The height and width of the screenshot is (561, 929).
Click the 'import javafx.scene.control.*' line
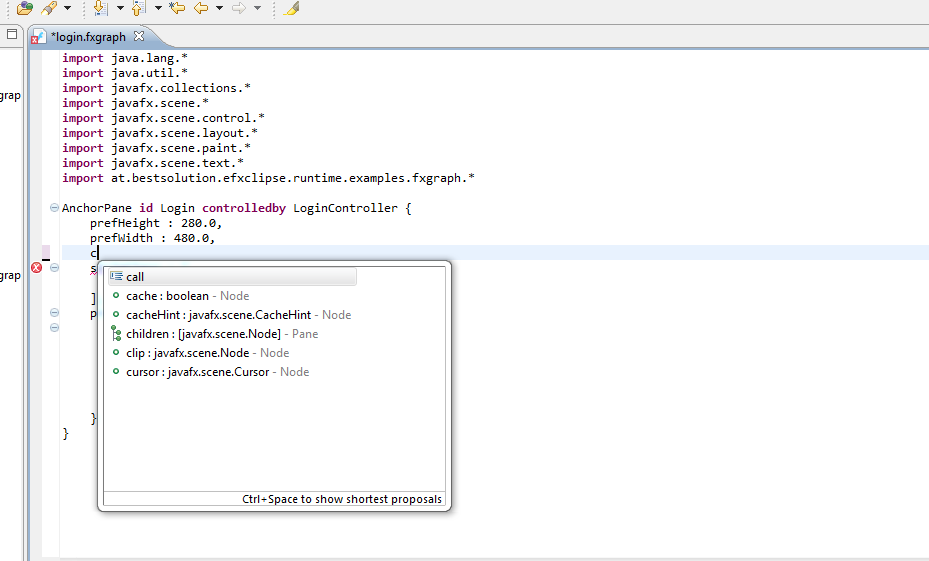point(164,118)
